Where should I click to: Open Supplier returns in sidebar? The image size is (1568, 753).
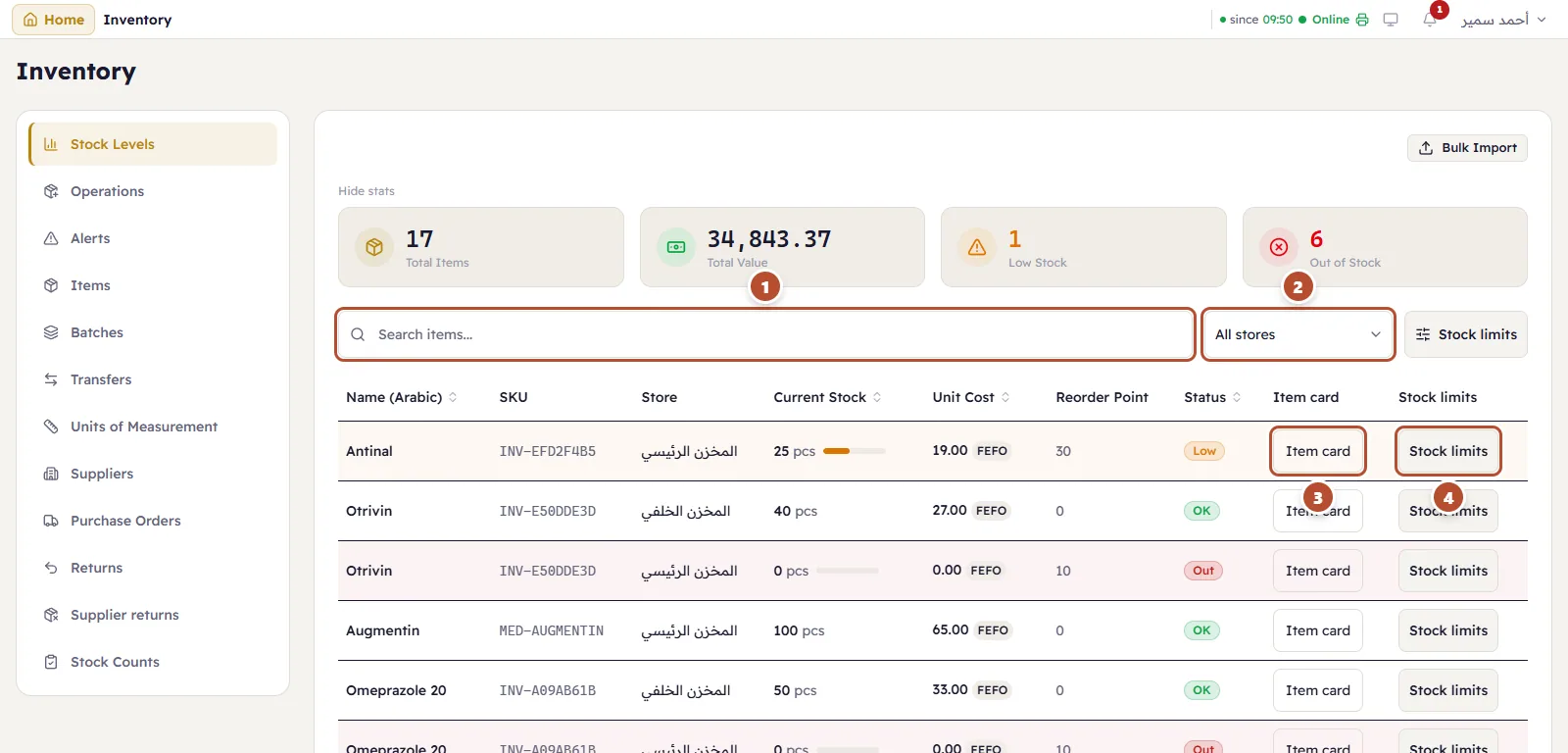click(153, 615)
